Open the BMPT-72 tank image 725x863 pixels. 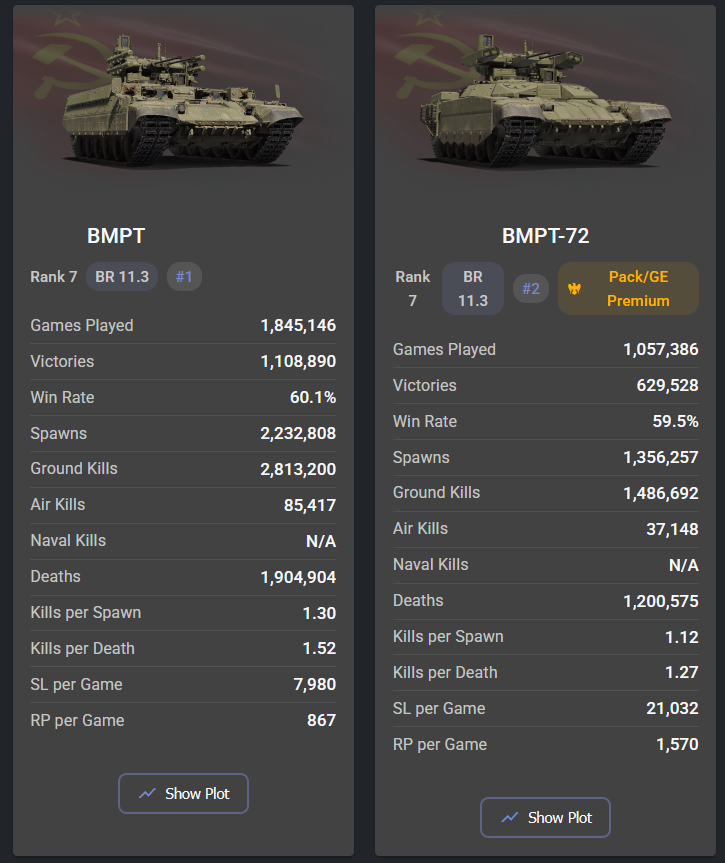545,112
